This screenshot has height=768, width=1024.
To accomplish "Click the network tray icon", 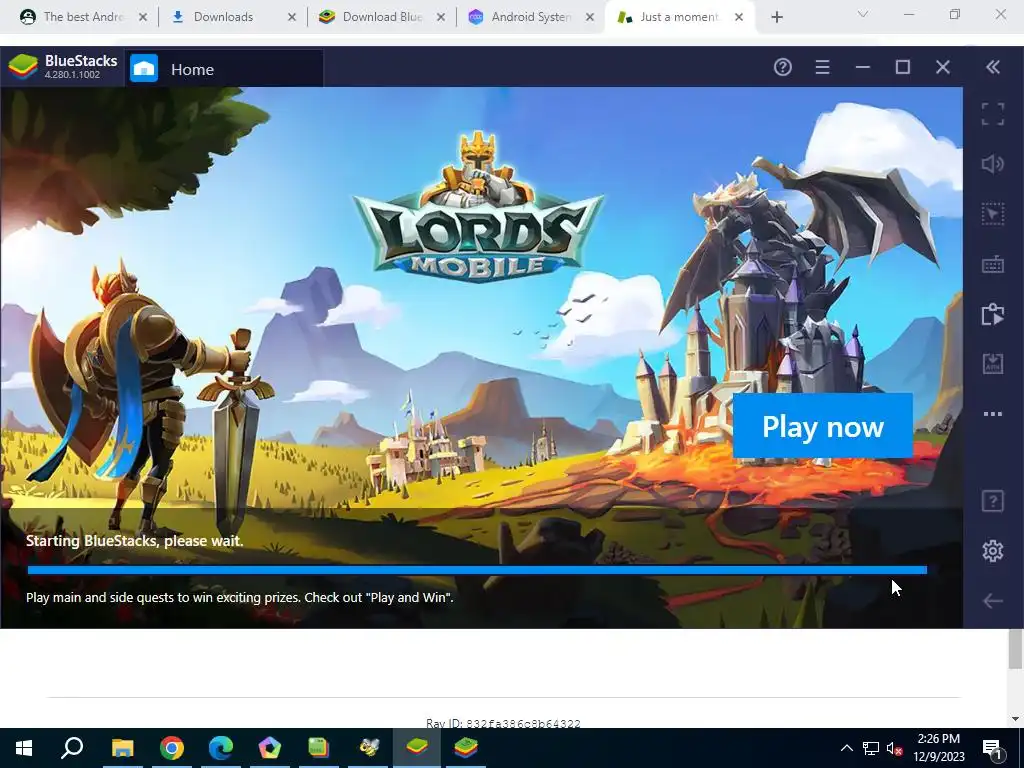I will (871, 748).
